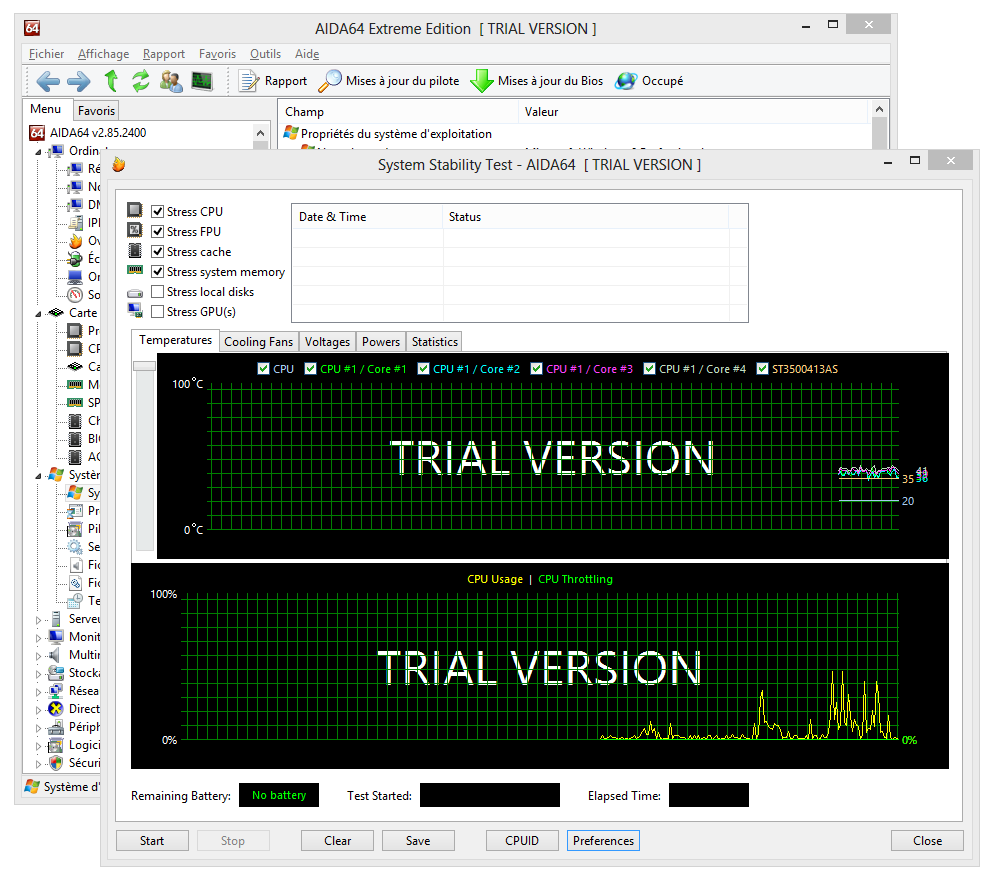The height and width of the screenshot is (885, 999).
Task: Uncheck Stress CPU
Action: pyautogui.click(x=157, y=212)
